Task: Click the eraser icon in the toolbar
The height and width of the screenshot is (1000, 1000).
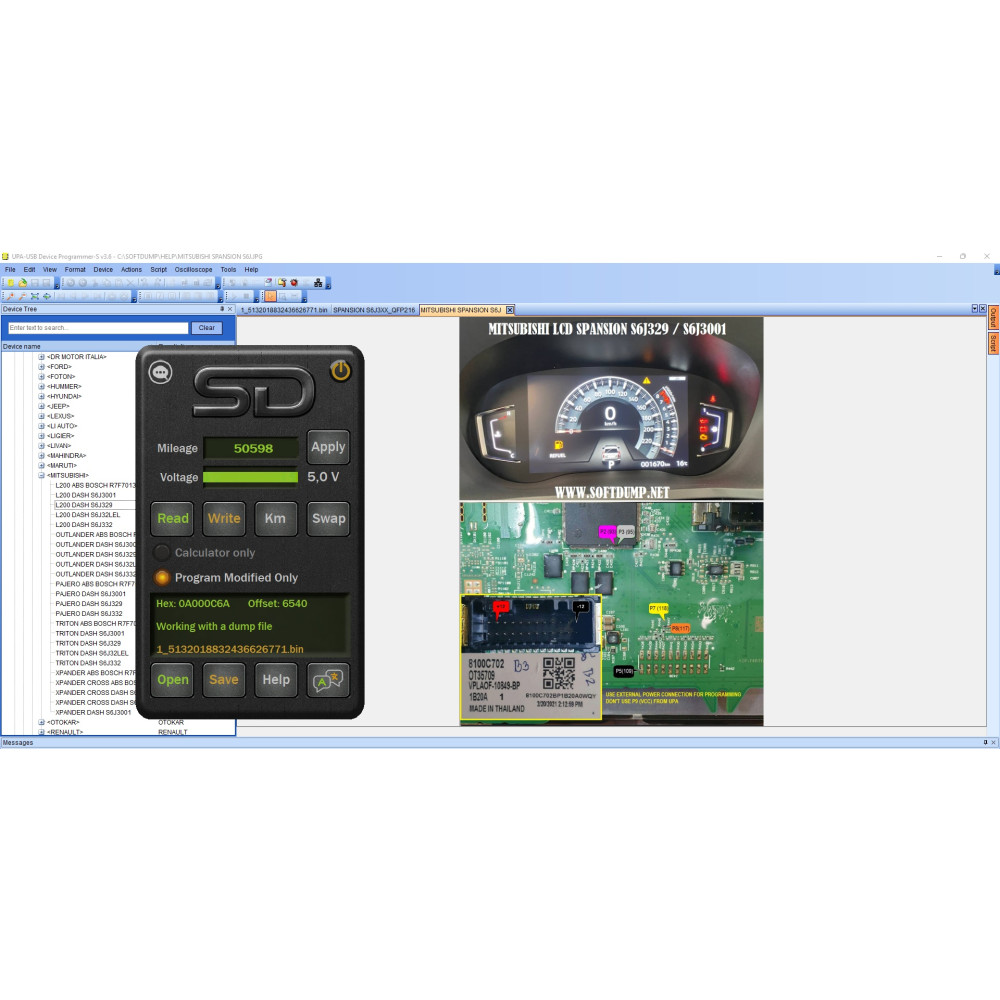Action: point(268,283)
